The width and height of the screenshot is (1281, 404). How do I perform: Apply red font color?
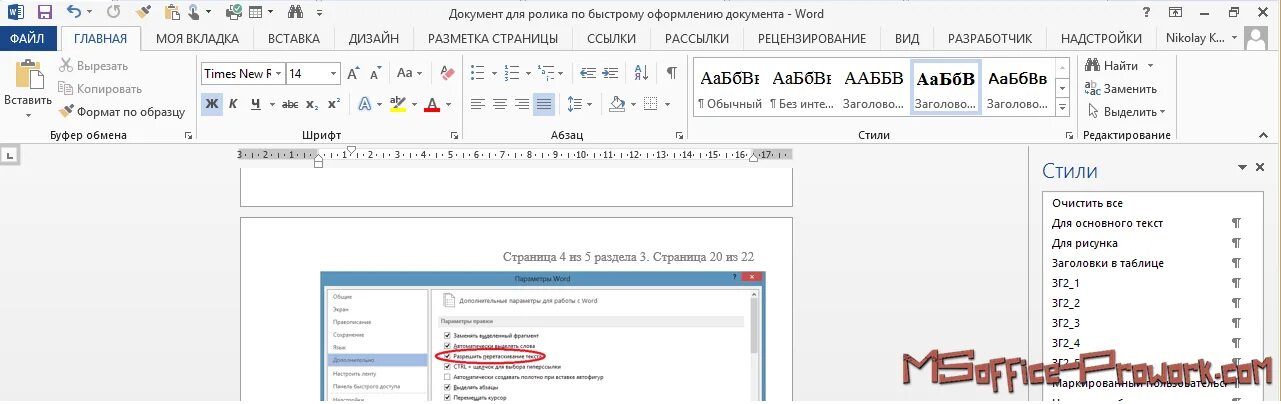(432, 104)
